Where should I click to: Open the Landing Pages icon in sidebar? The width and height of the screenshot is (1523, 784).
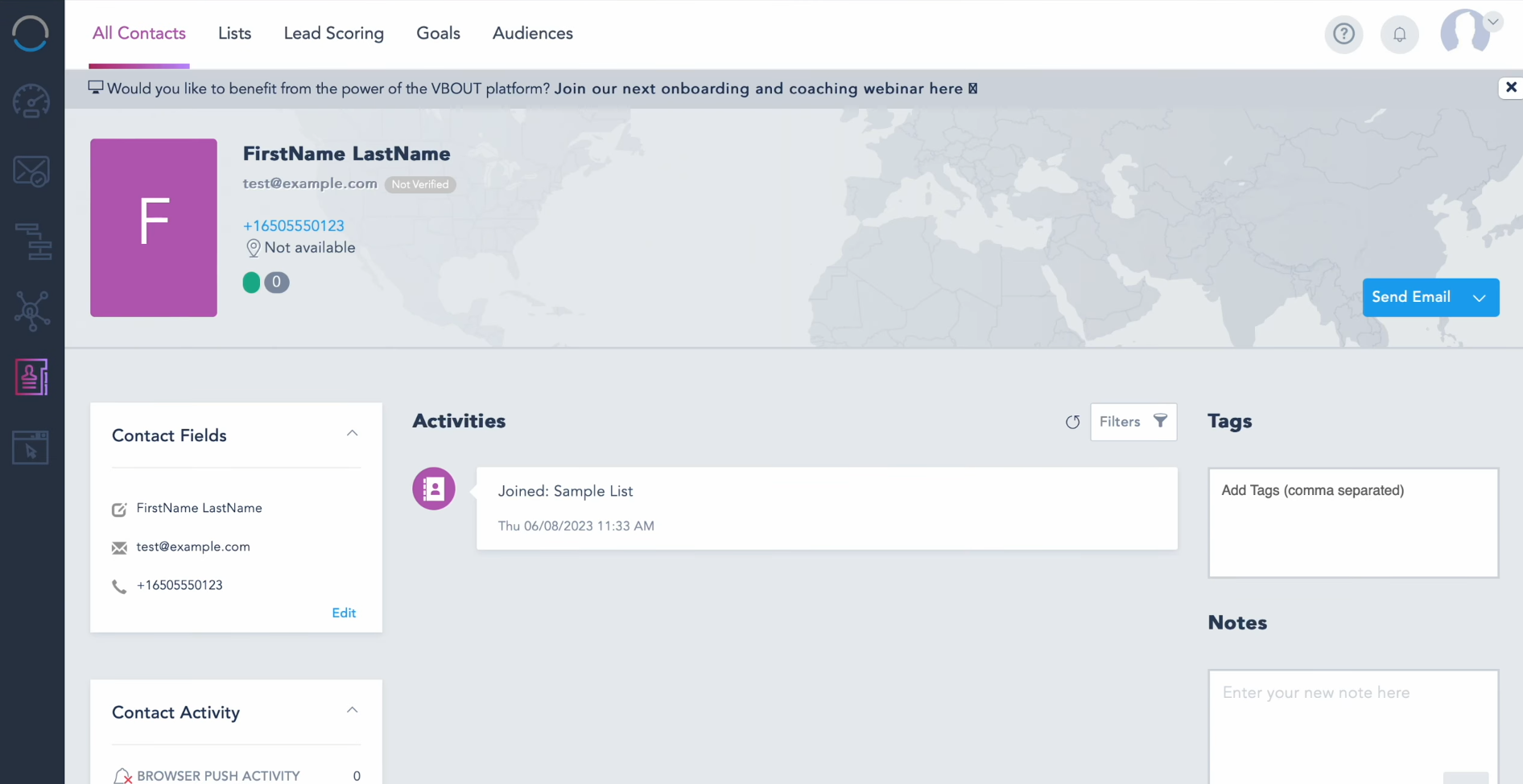click(31, 448)
